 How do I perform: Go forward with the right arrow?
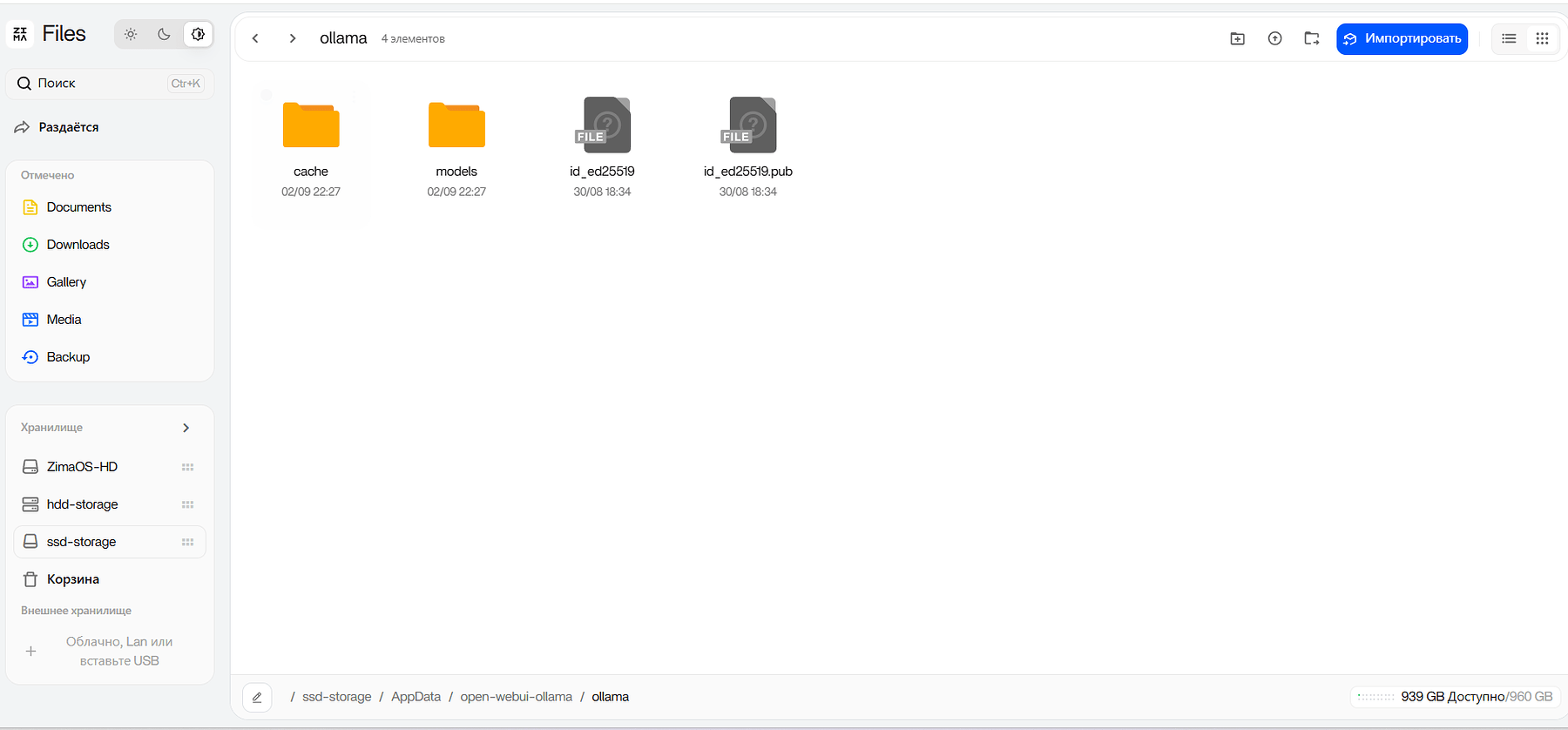[x=293, y=38]
